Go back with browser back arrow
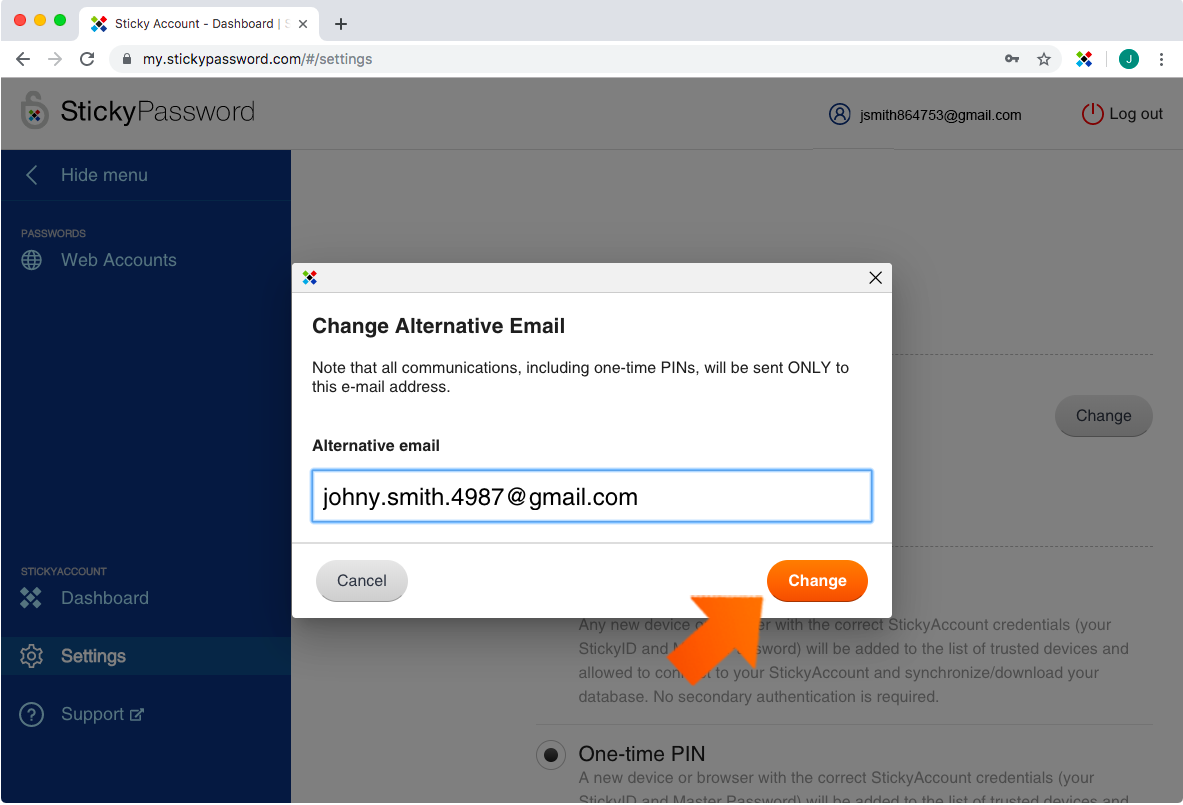 pos(23,59)
